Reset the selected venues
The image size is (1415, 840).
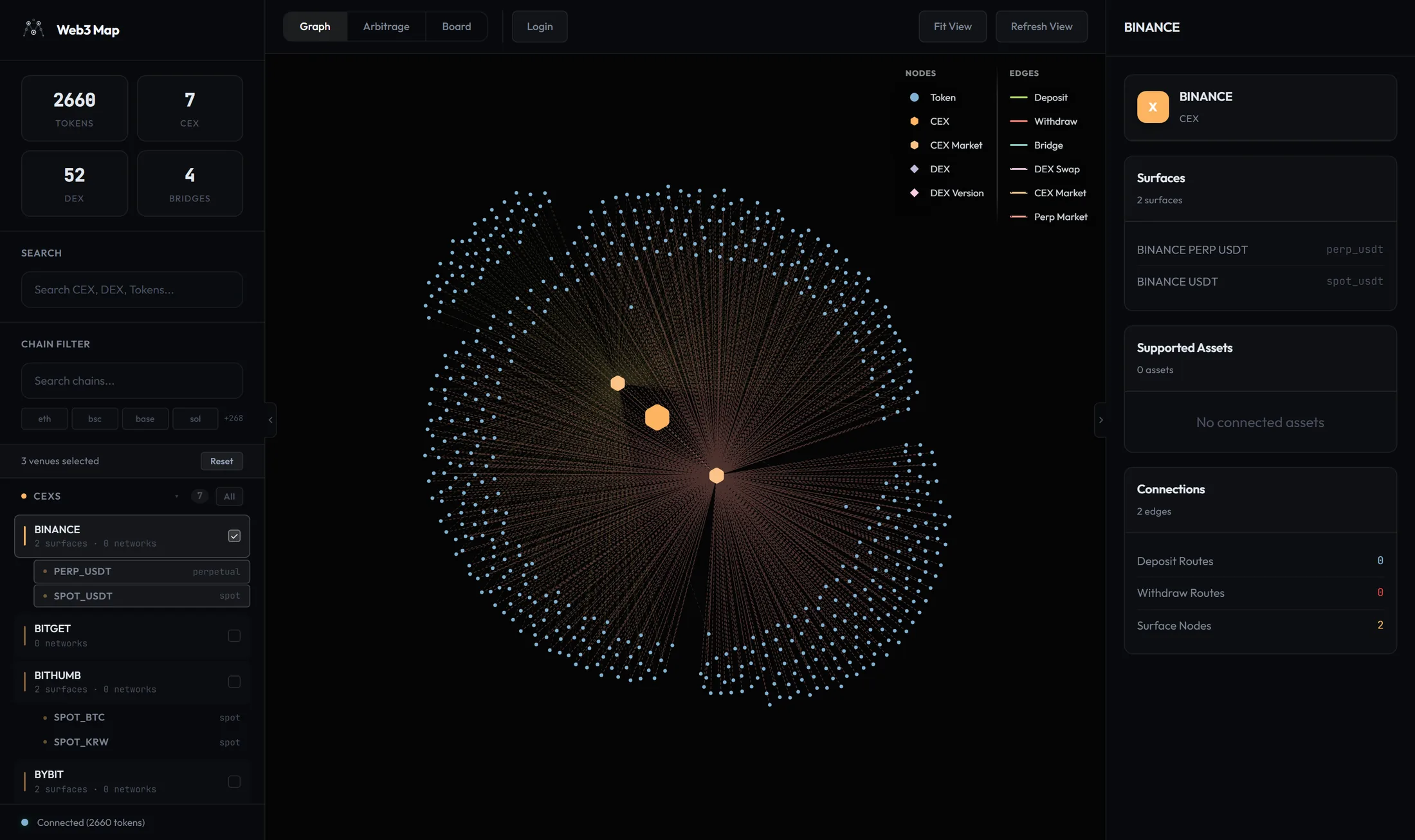[x=222, y=461]
